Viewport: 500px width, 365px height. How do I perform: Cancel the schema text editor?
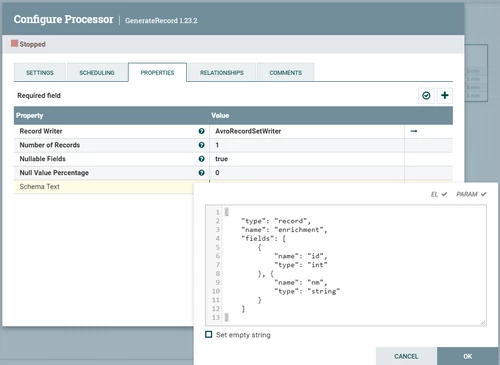coord(406,356)
